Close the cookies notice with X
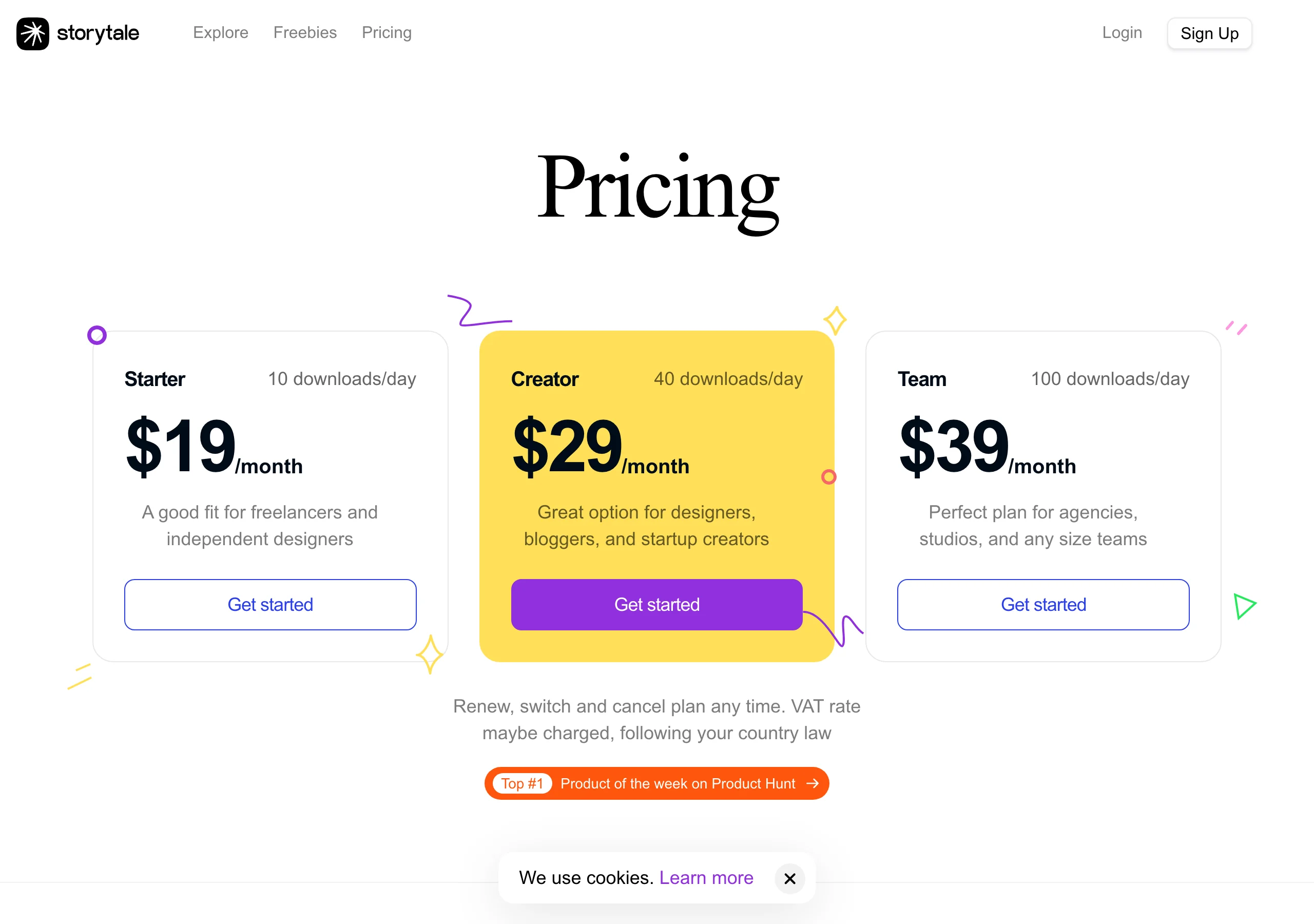 [790, 878]
